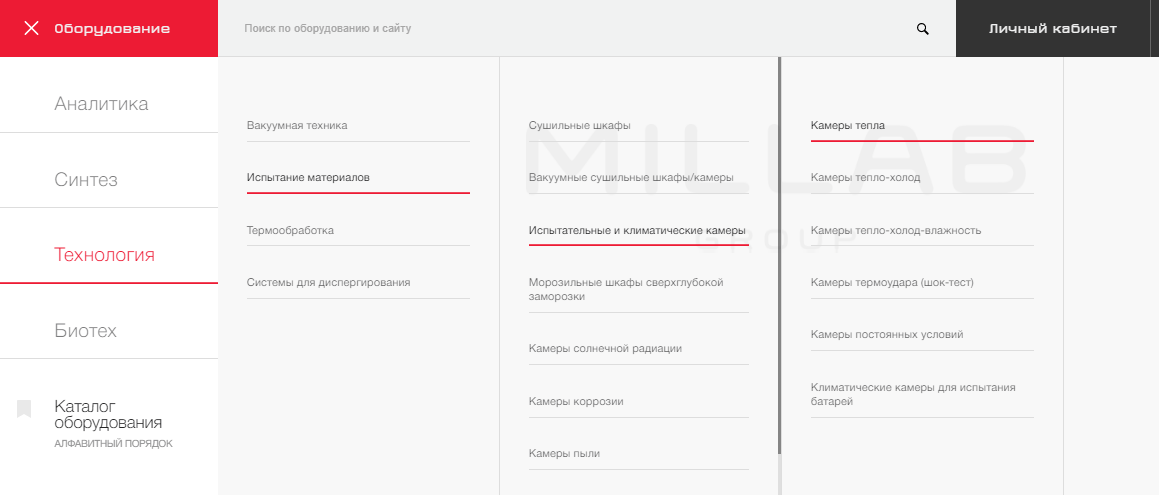Open Камеры термоудара (шок-тест) link

[892, 282]
